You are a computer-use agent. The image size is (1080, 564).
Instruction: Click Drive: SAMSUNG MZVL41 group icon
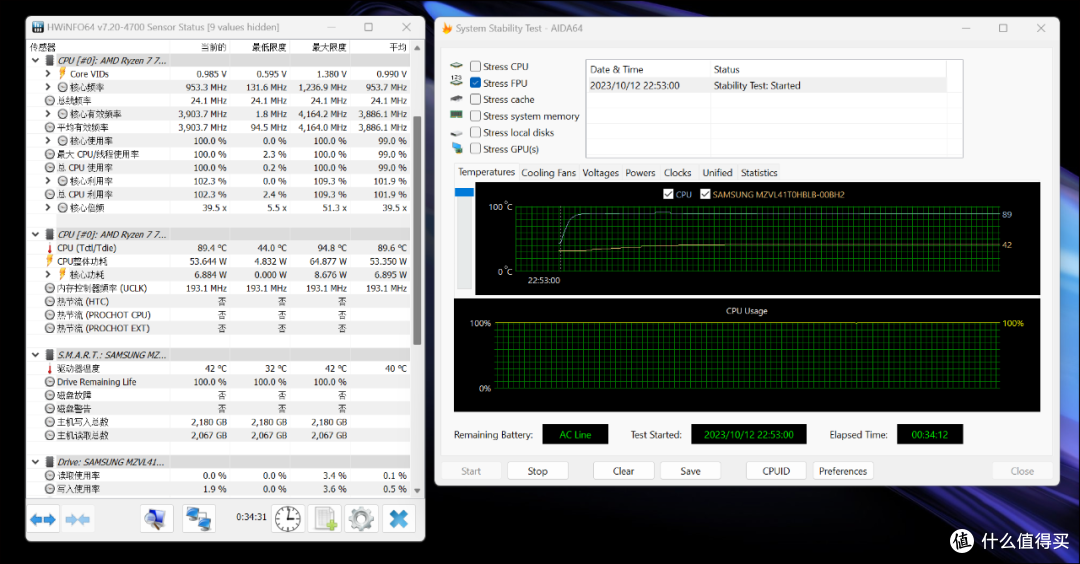coord(50,462)
